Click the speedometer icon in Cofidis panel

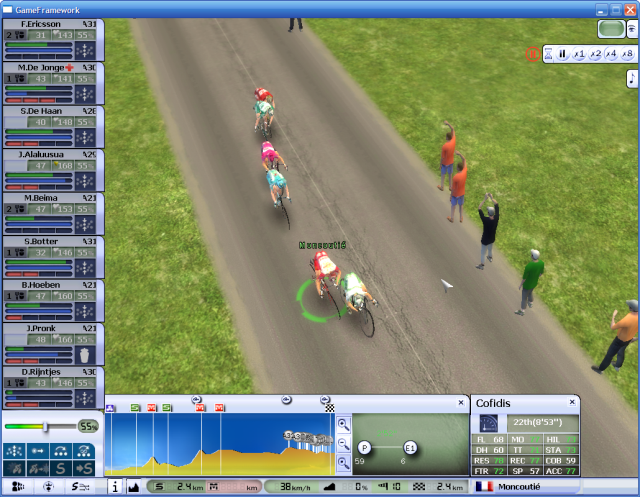[x=489, y=422]
